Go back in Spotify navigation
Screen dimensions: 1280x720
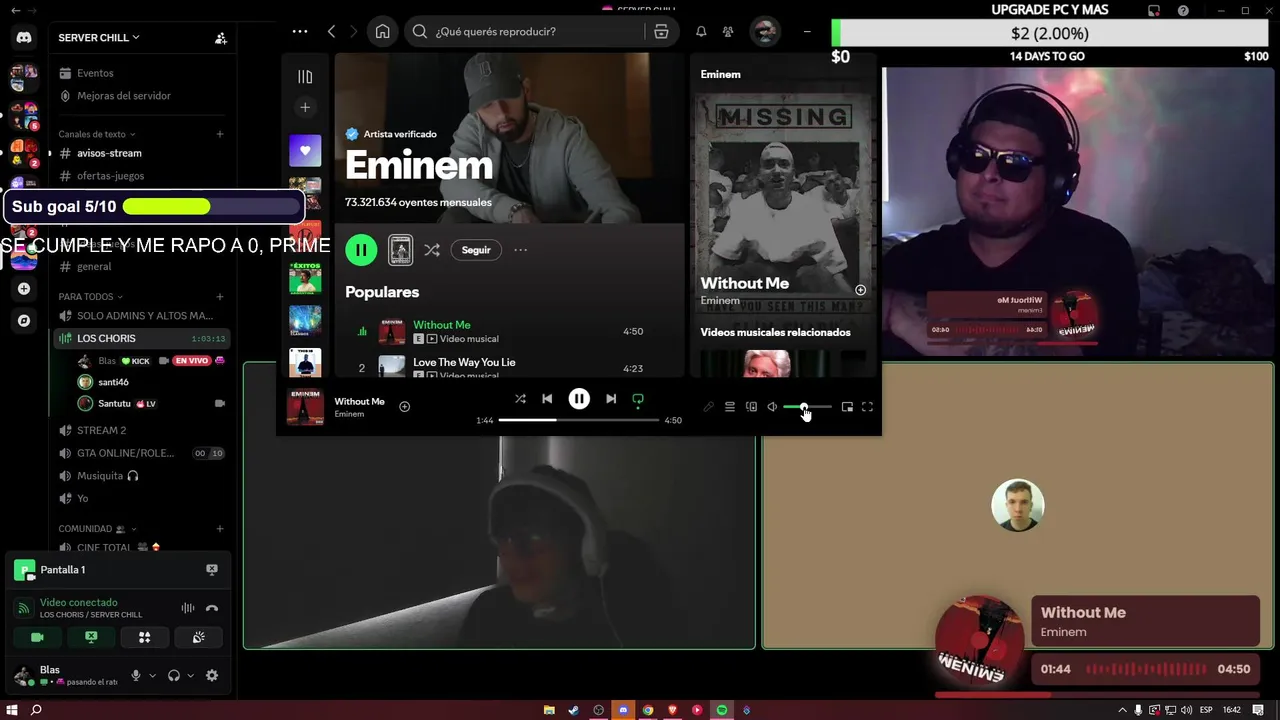[x=332, y=32]
